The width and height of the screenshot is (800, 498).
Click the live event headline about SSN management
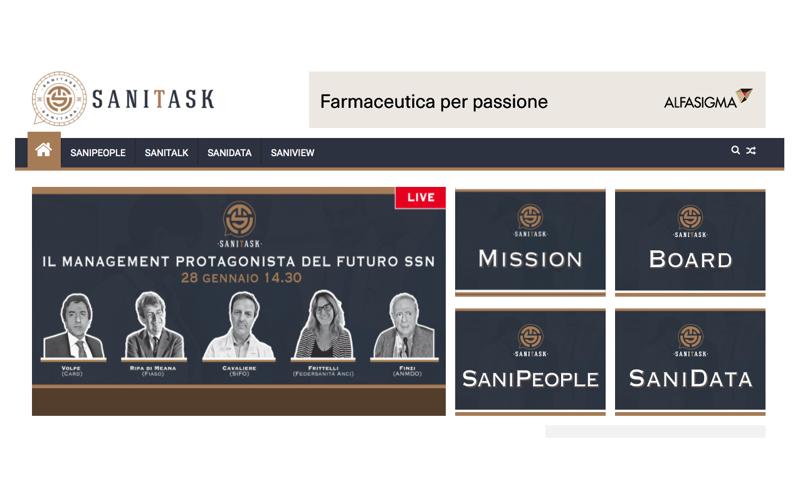point(239,262)
